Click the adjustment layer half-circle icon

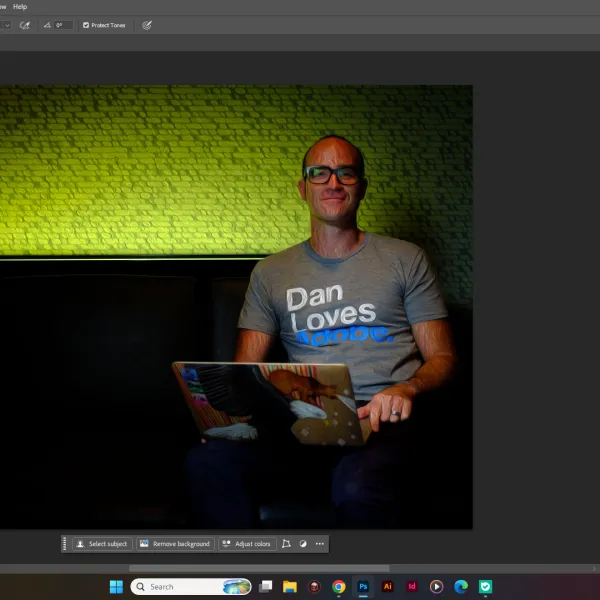tap(303, 544)
